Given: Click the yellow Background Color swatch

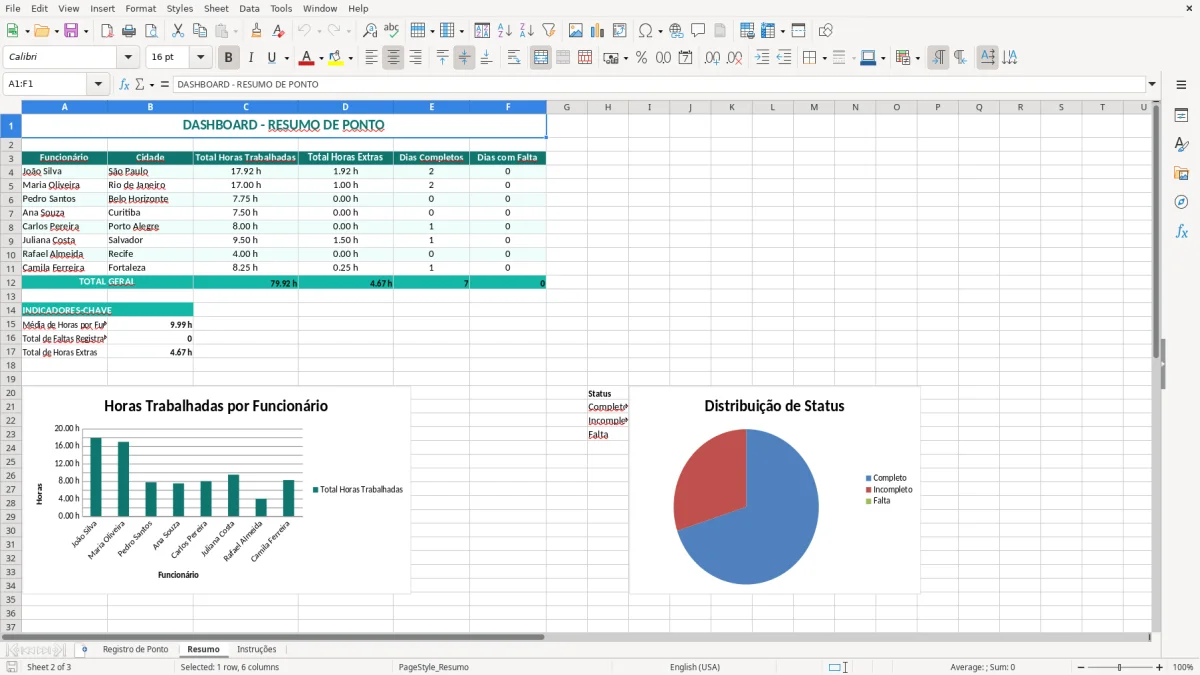Looking at the screenshot, I should 336,58.
